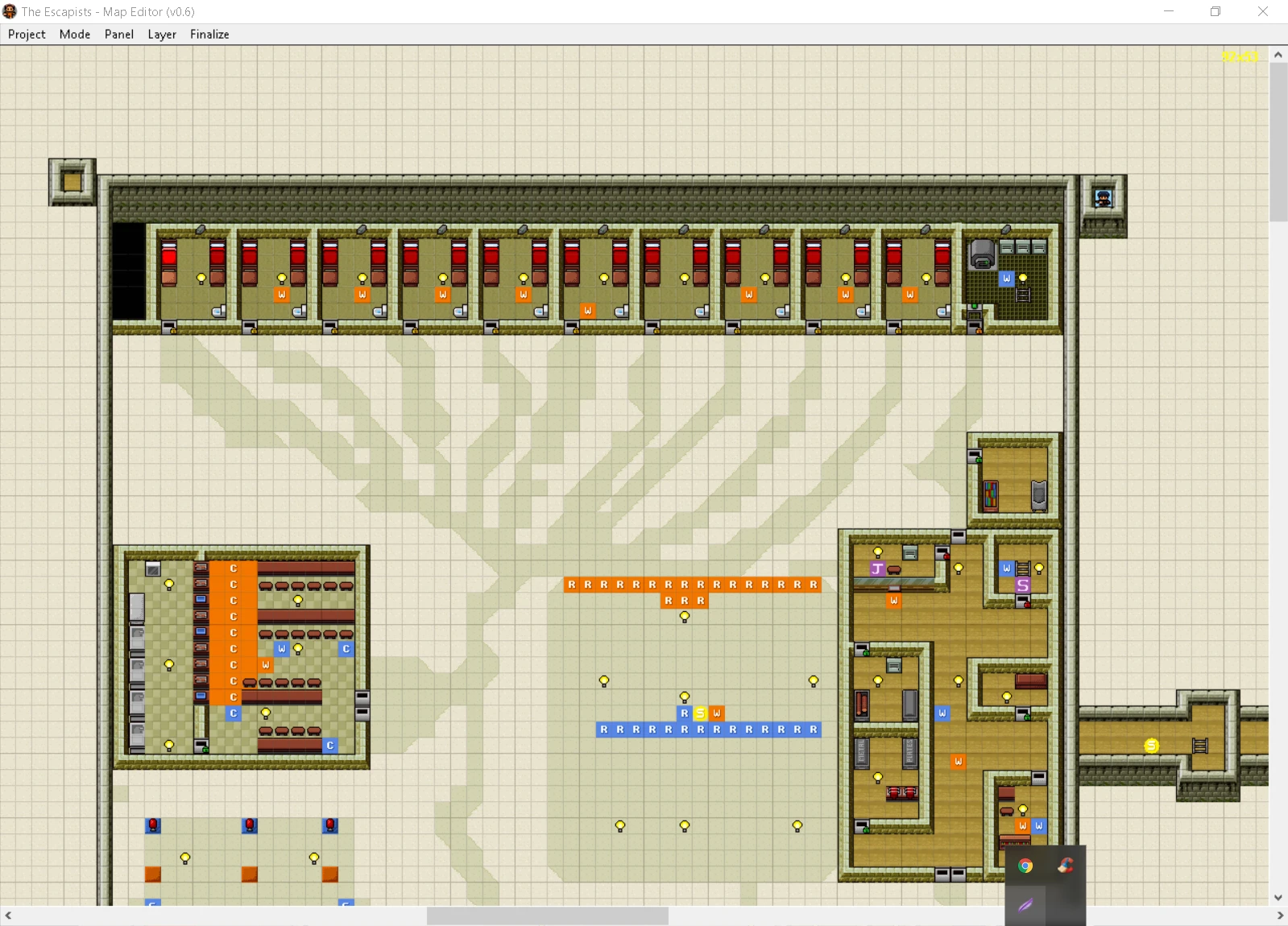Open CCleaner from tray popup
Image resolution: width=1288 pixels, height=926 pixels.
click(1066, 866)
